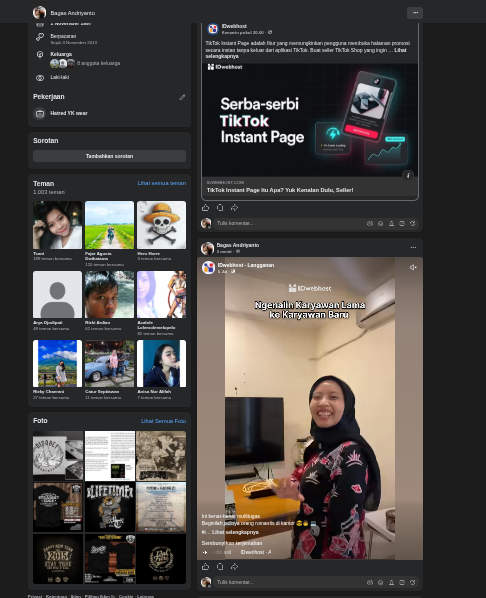Open friend thumbnail with straw hat skull
The image size is (486, 598).
tap(161, 225)
